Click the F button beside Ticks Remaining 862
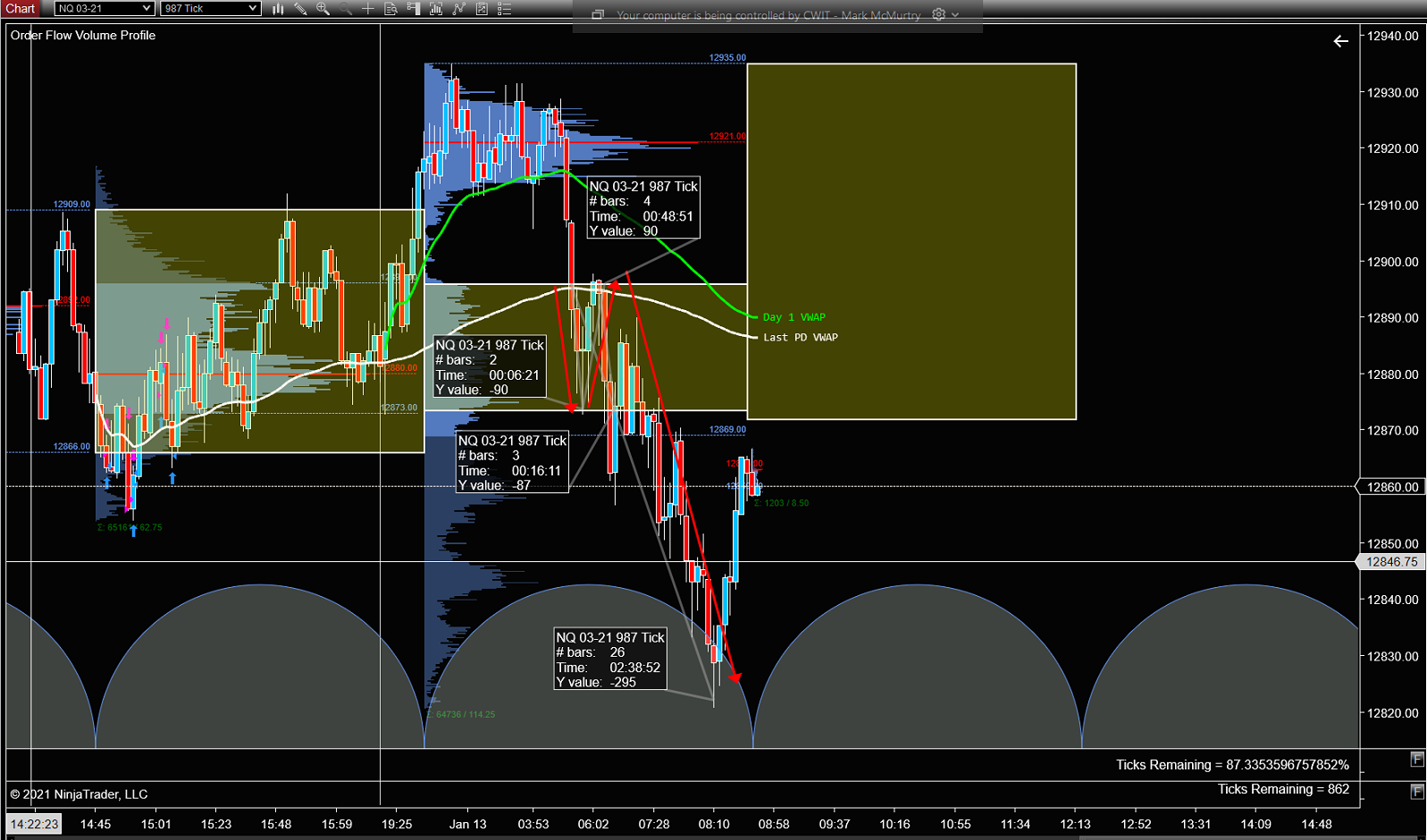The image size is (1427, 840). pyautogui.click(x=1416, y=791)
